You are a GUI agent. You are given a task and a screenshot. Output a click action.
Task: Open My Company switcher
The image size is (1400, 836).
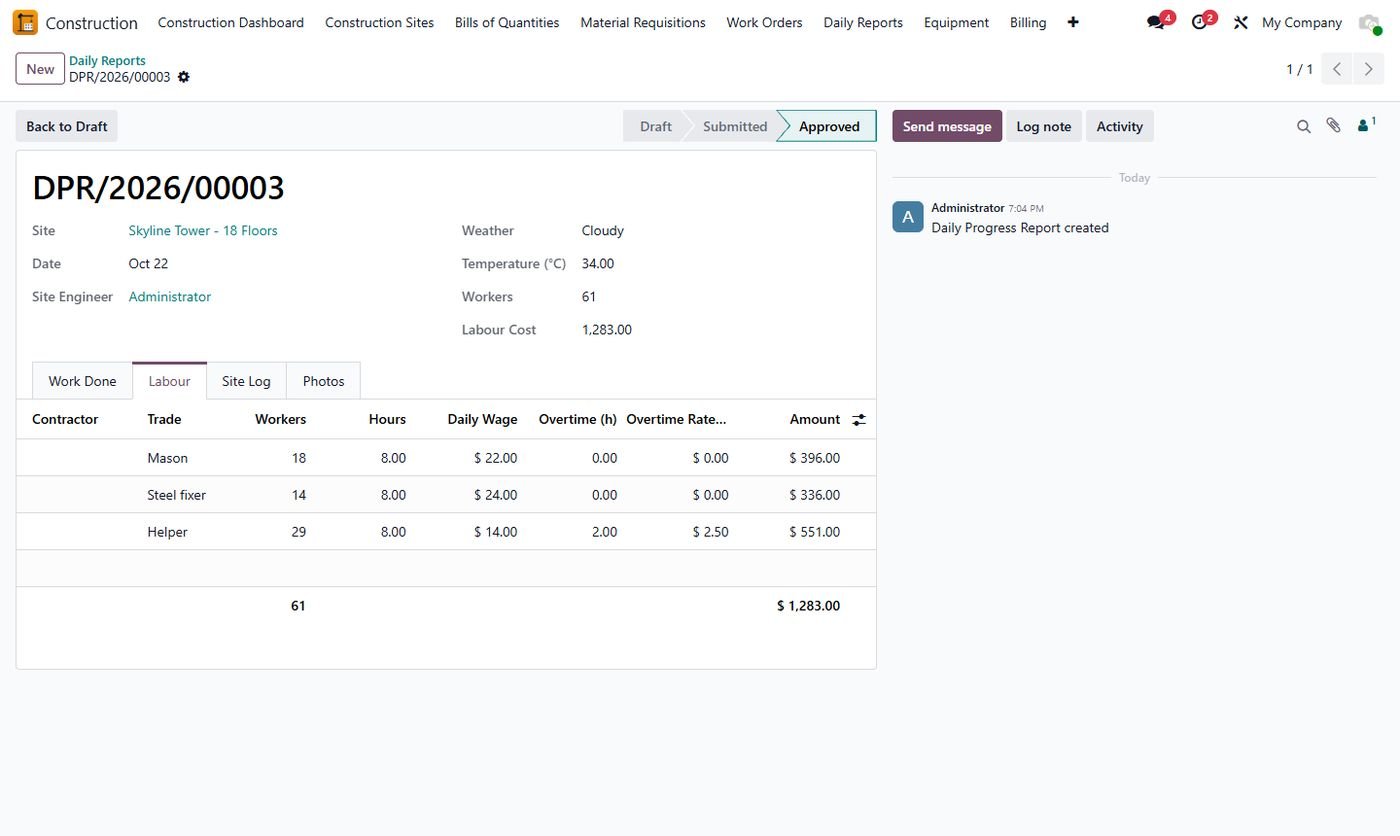point(1301,22)
